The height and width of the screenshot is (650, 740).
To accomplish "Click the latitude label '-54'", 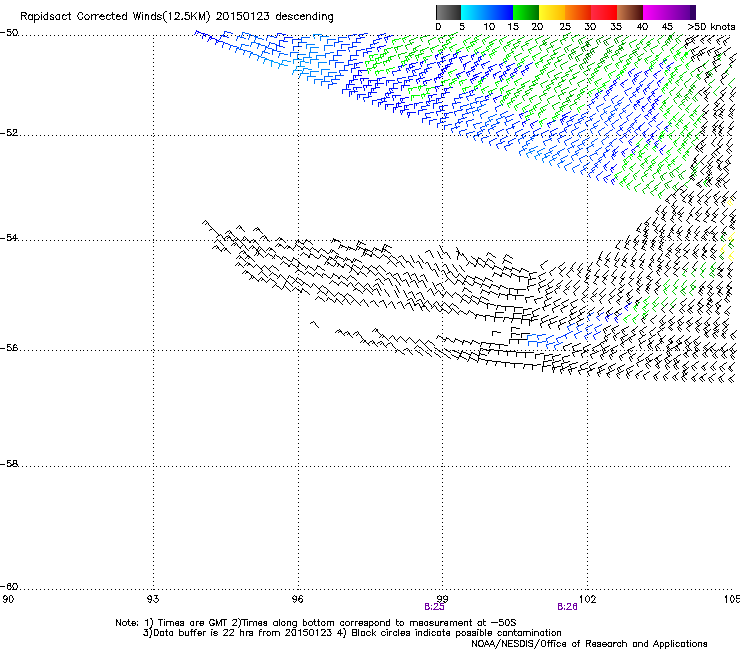I will [9, 238].
